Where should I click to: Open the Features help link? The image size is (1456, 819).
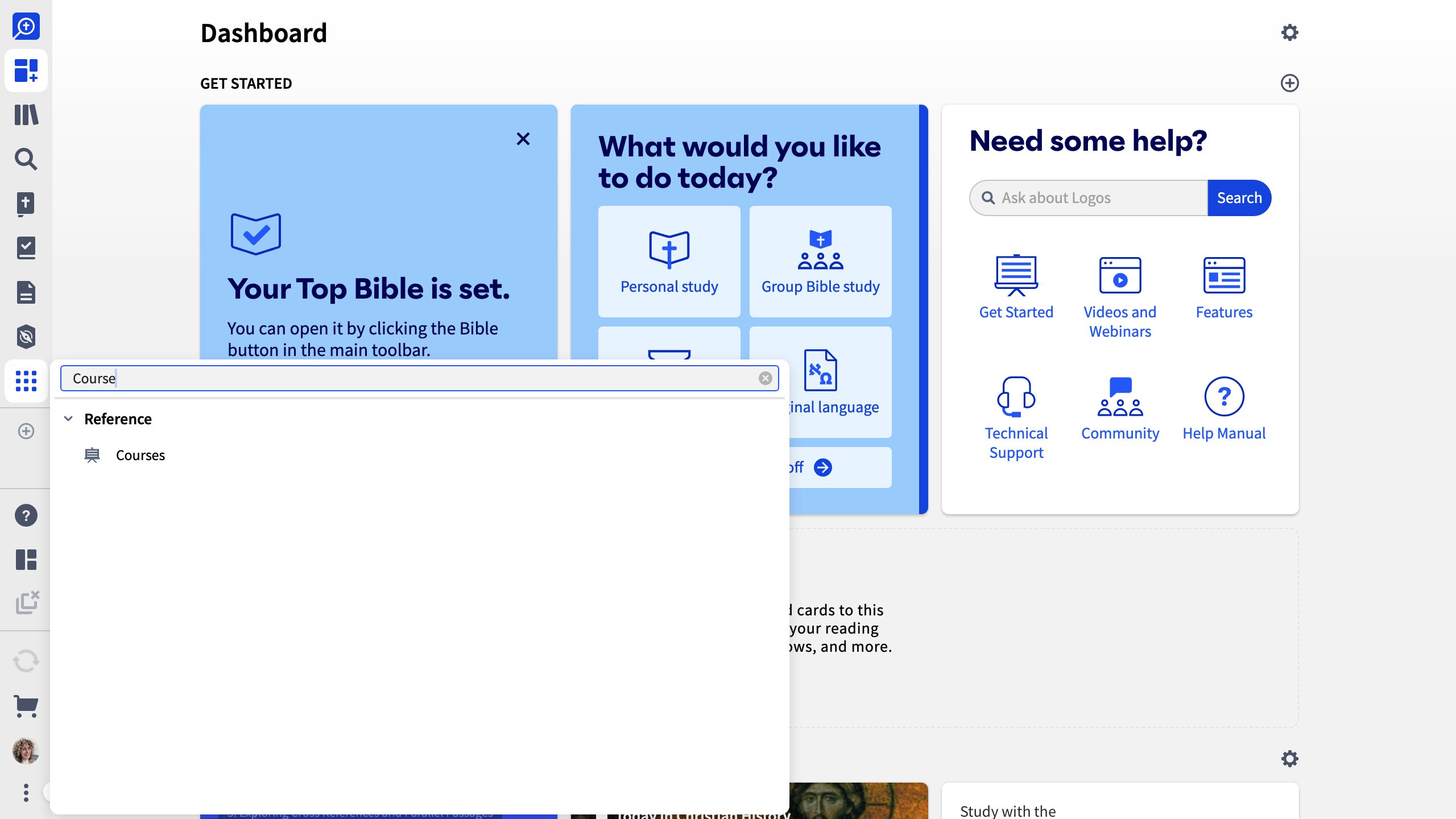(1224, 287)
